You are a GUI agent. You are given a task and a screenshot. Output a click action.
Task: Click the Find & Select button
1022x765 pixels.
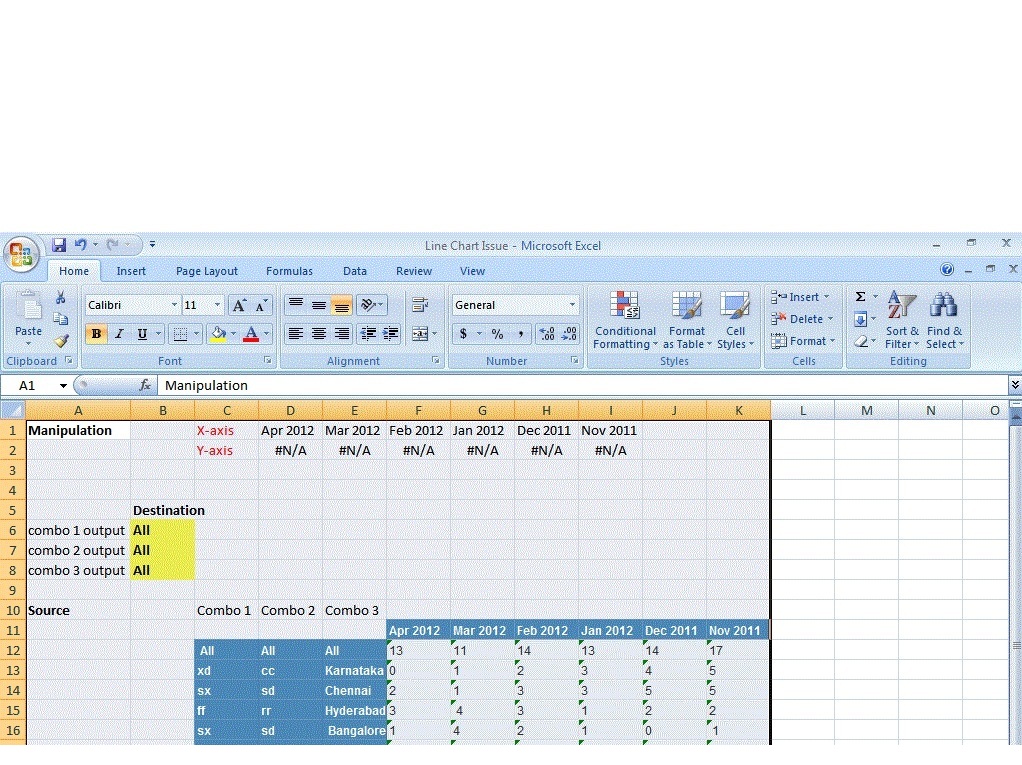pyautogui.click(x=944, y=331)
